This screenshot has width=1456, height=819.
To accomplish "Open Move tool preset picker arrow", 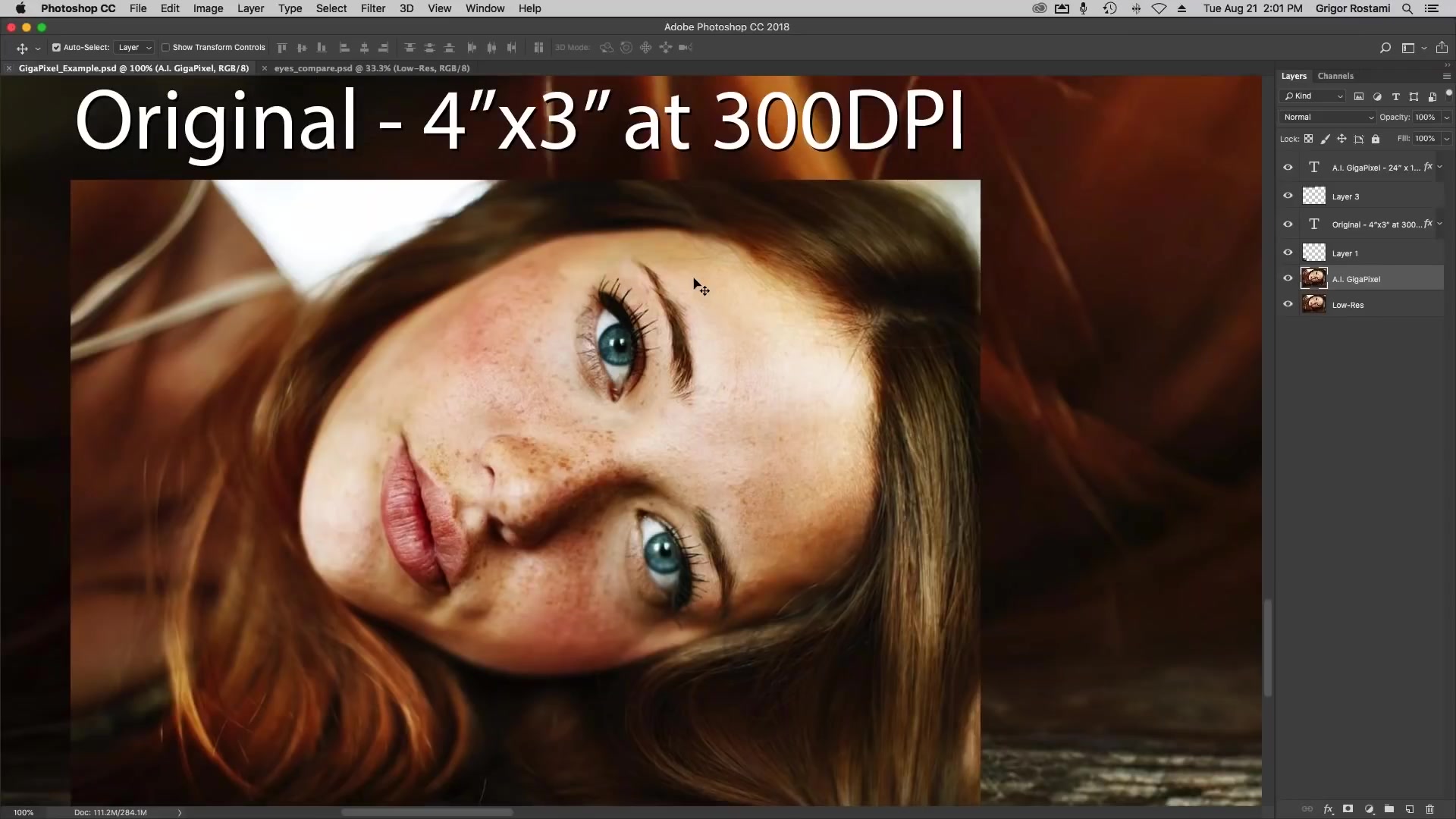I will click(x=38, y=49).
